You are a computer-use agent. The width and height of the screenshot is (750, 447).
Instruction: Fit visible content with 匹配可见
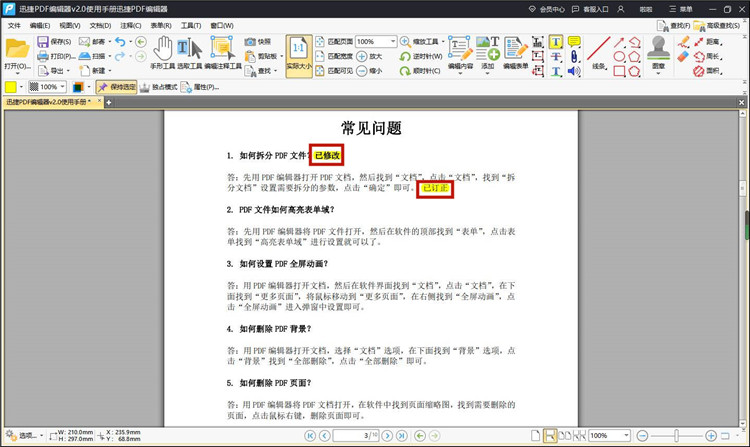pos(334,71)
